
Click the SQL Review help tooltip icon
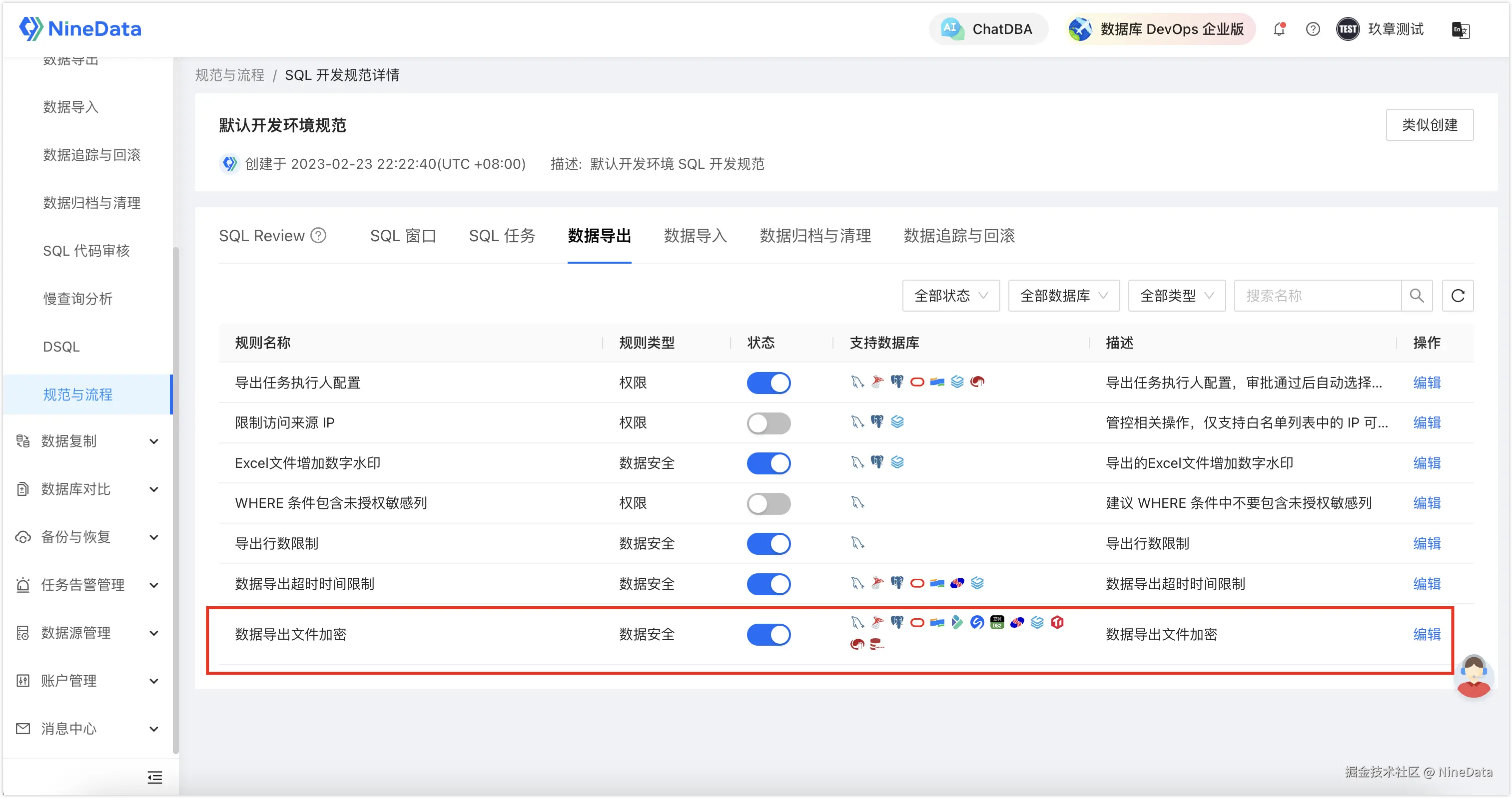319,236
